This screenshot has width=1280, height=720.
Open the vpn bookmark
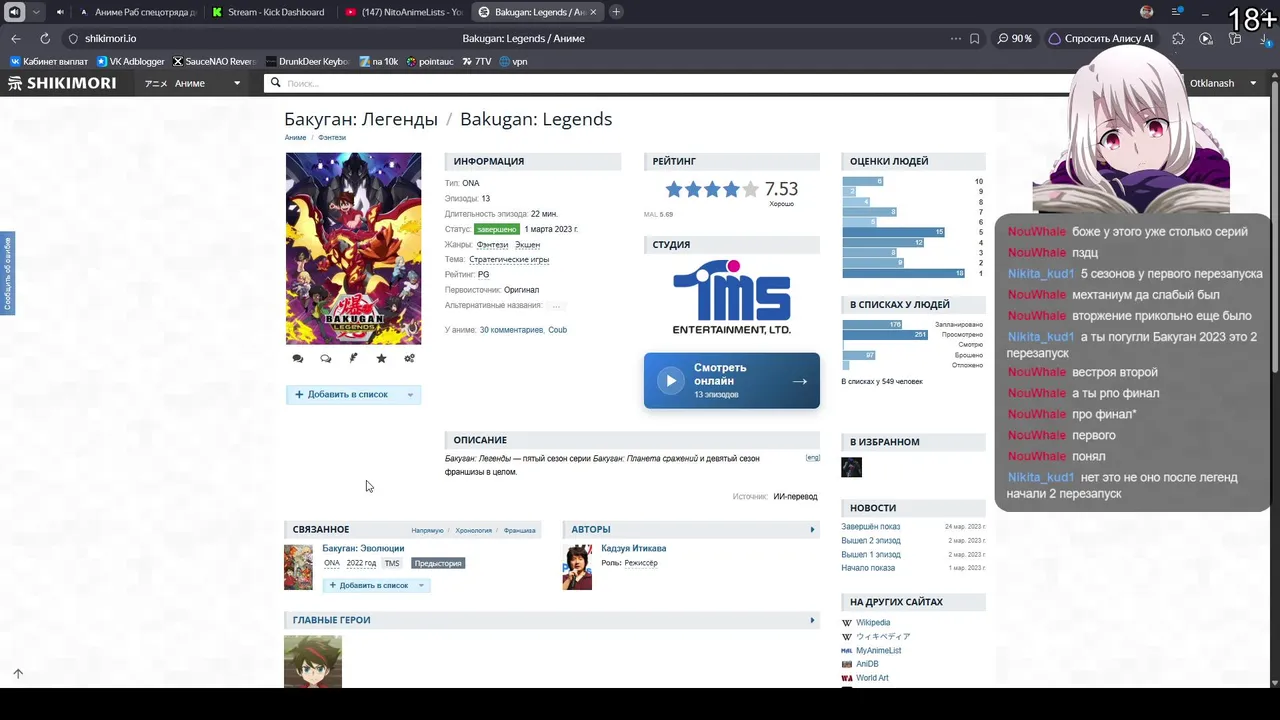pos(513,62)
